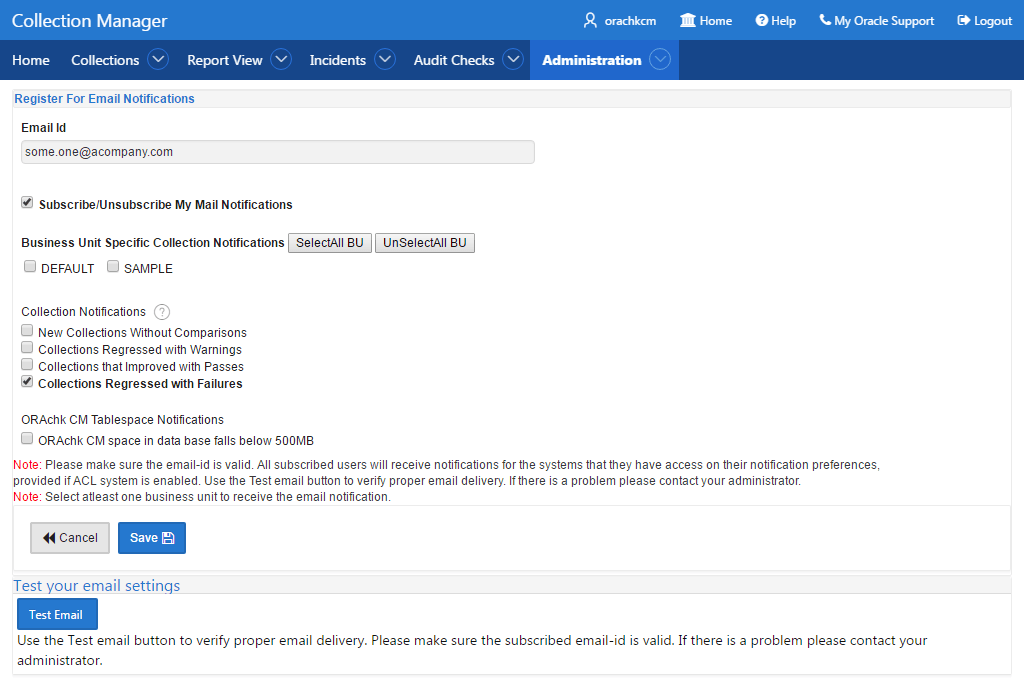Toggle Subscribe/Unsubscribe My Mail Notifications checkbox
This screenshot has width=1024, height=679.
point(27,202)
